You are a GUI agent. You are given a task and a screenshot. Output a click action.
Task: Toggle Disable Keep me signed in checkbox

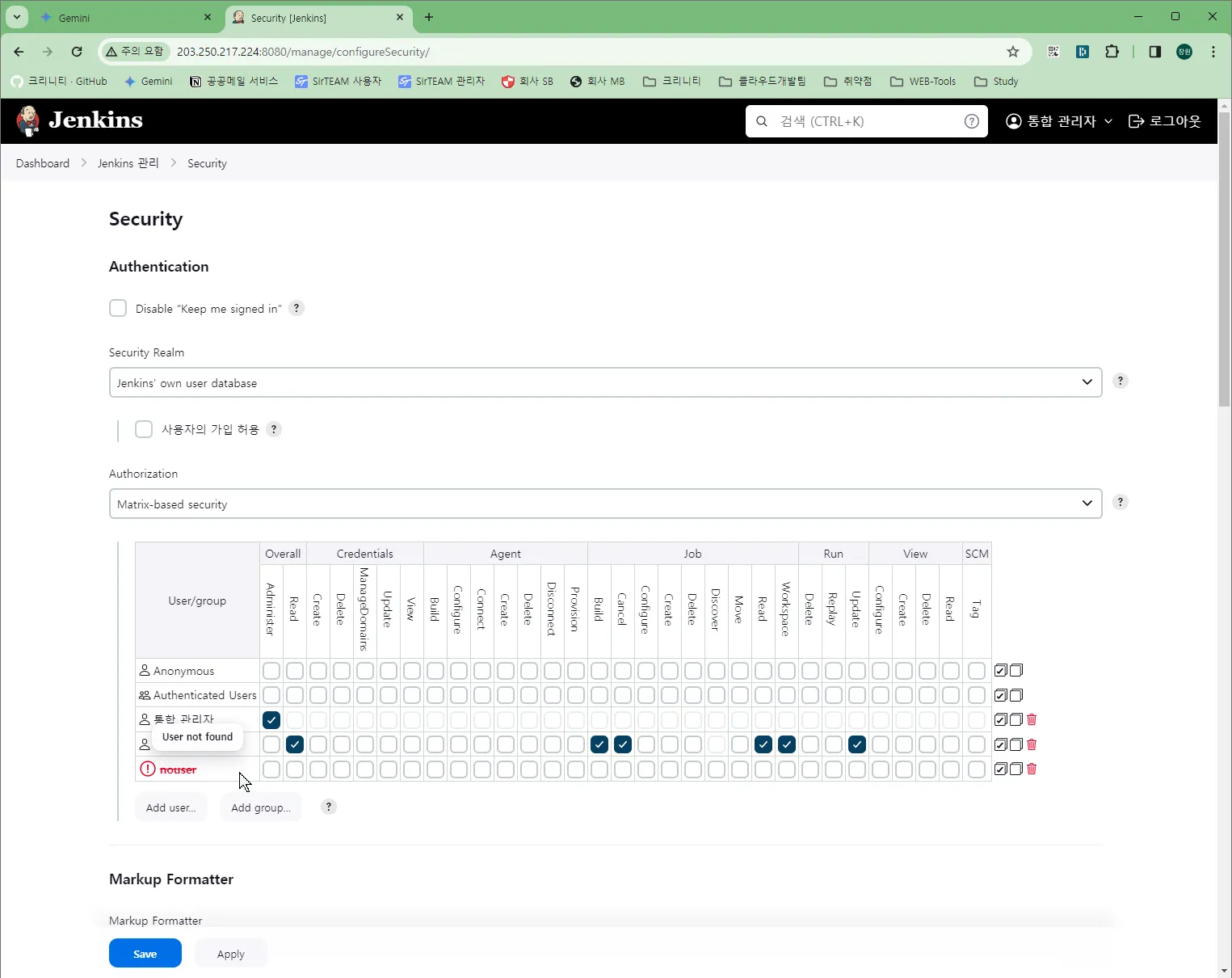tap(118, 308)
